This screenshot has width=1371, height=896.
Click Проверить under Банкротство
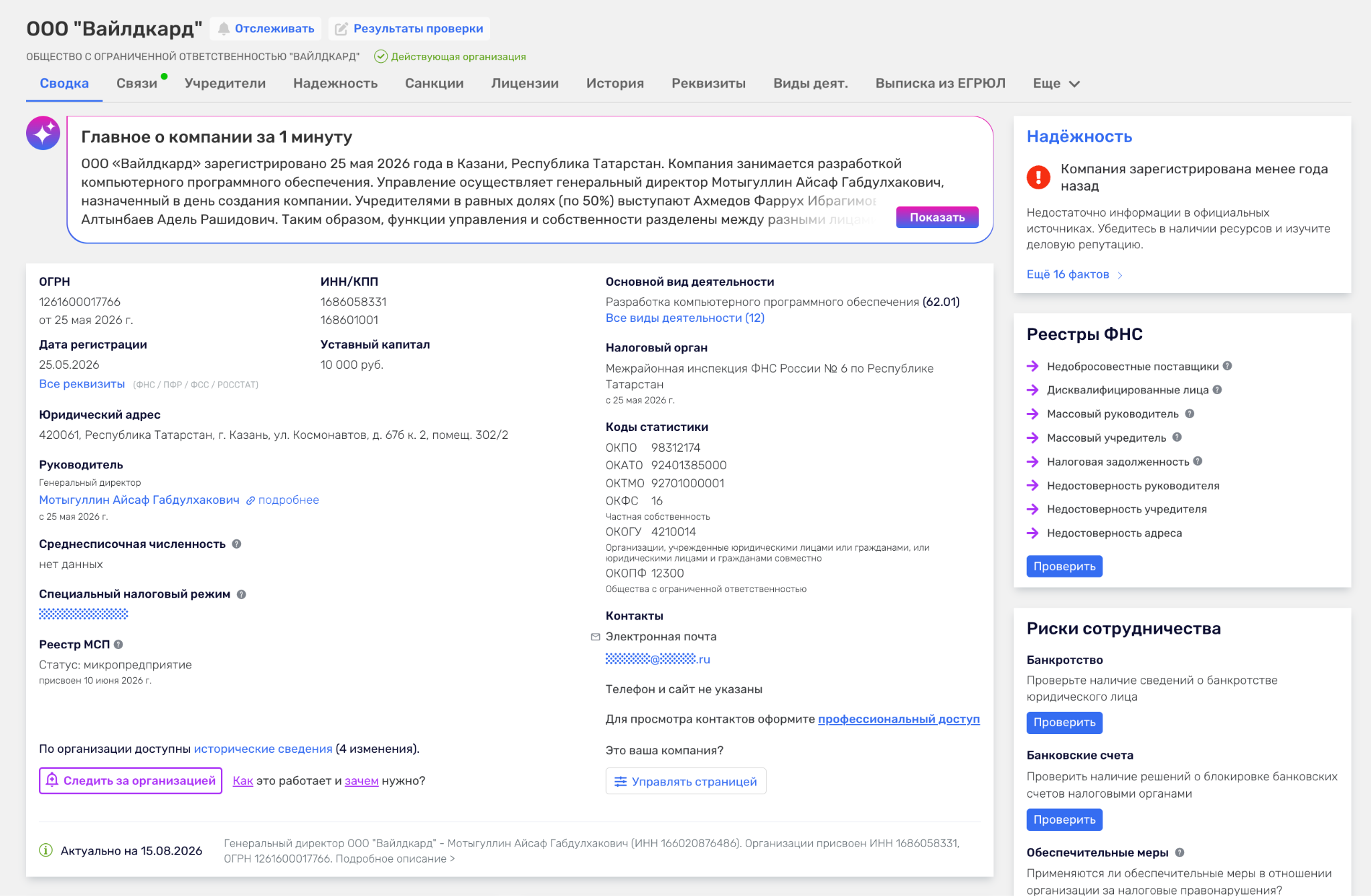(1064, 723)
